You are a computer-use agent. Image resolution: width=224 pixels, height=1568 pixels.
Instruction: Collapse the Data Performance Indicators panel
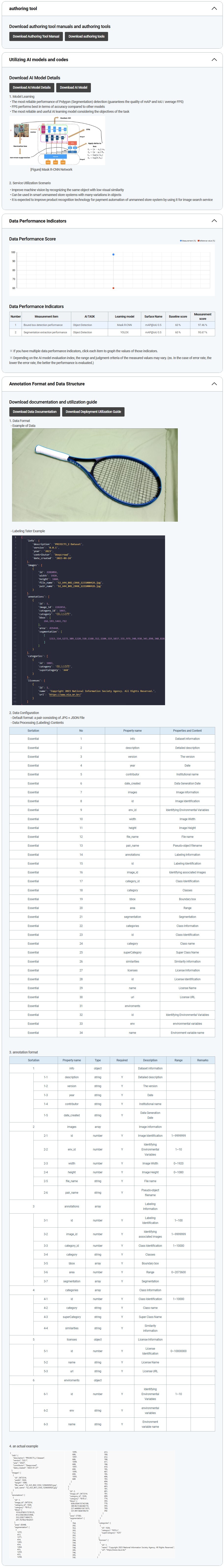click(214, 221)
